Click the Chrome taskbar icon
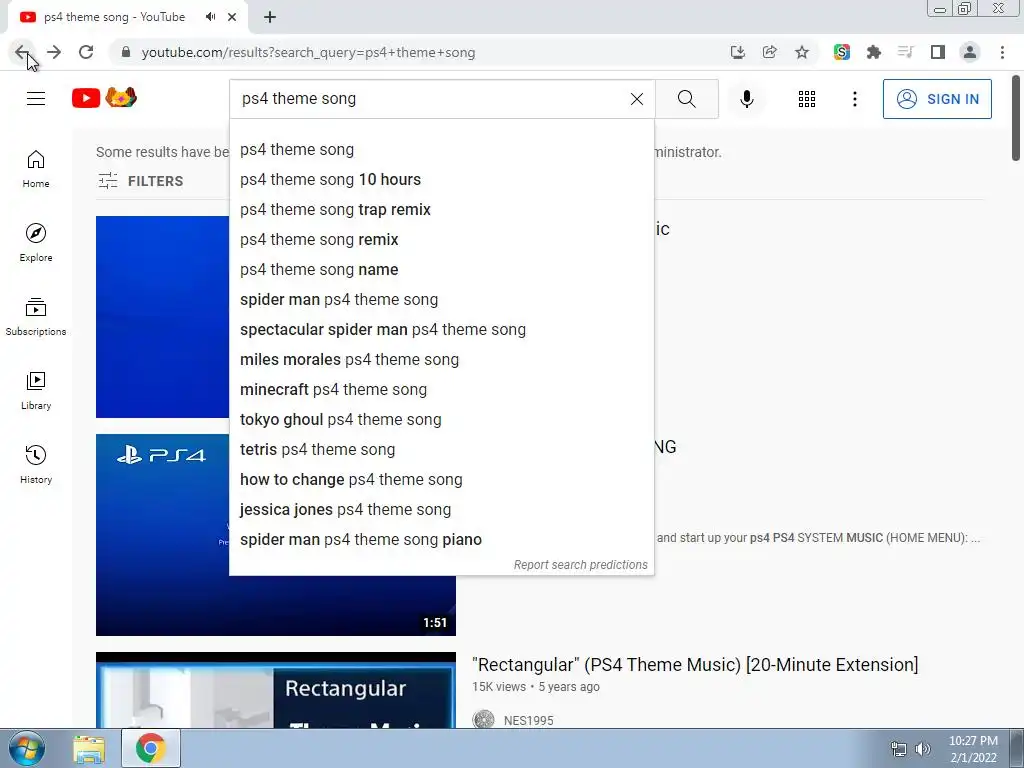 (151, 748)
